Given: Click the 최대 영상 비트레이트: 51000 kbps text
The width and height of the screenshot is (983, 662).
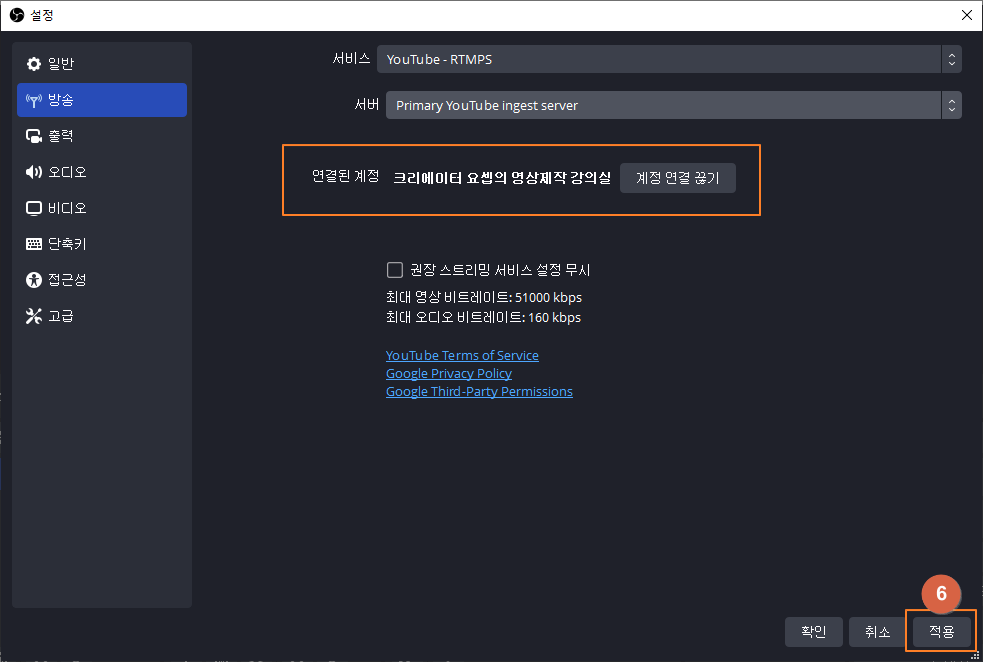Looking at the screenshot, I should click(x=484, y=297).
